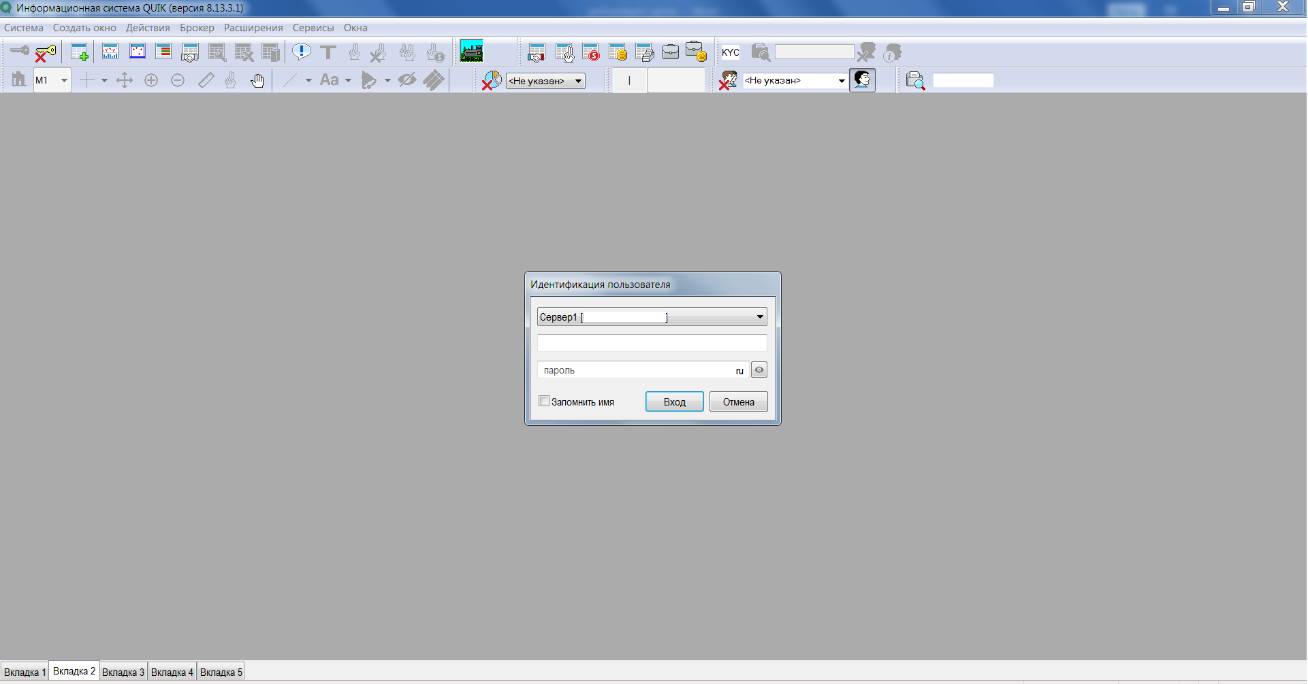Image resolution: width=1308 pixels, height=684 pixels.
Task: Click the key with red cross disconnect icon
Action: (46, 52)
